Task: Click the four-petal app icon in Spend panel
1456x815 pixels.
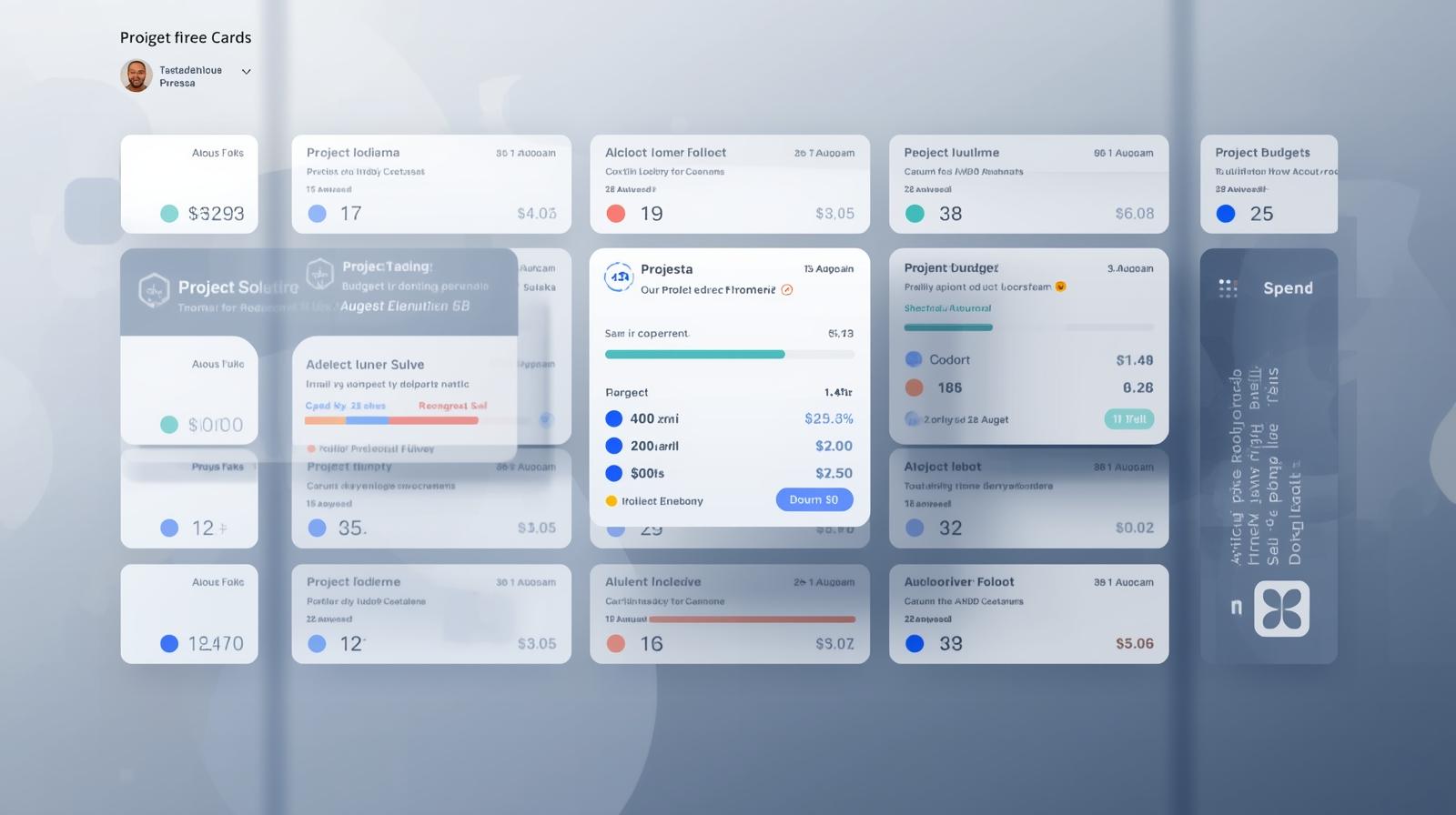Action: [x=1281, y=609]
